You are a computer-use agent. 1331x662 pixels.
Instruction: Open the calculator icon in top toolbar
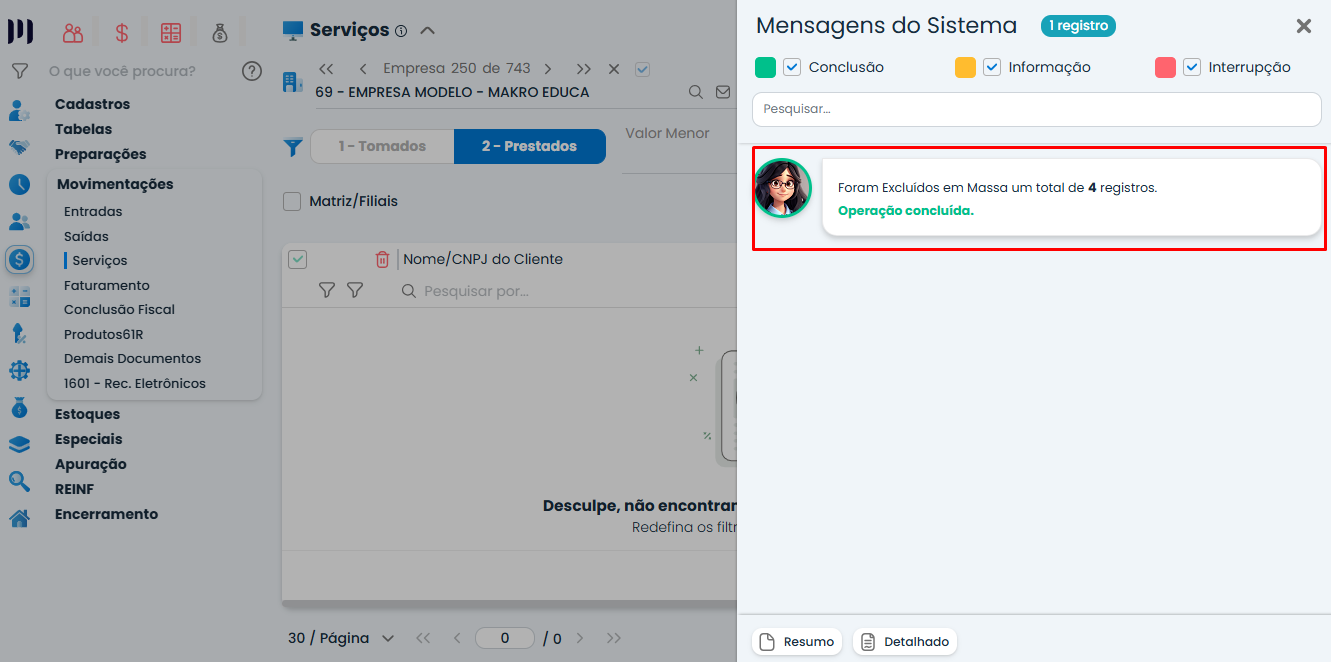171,33
